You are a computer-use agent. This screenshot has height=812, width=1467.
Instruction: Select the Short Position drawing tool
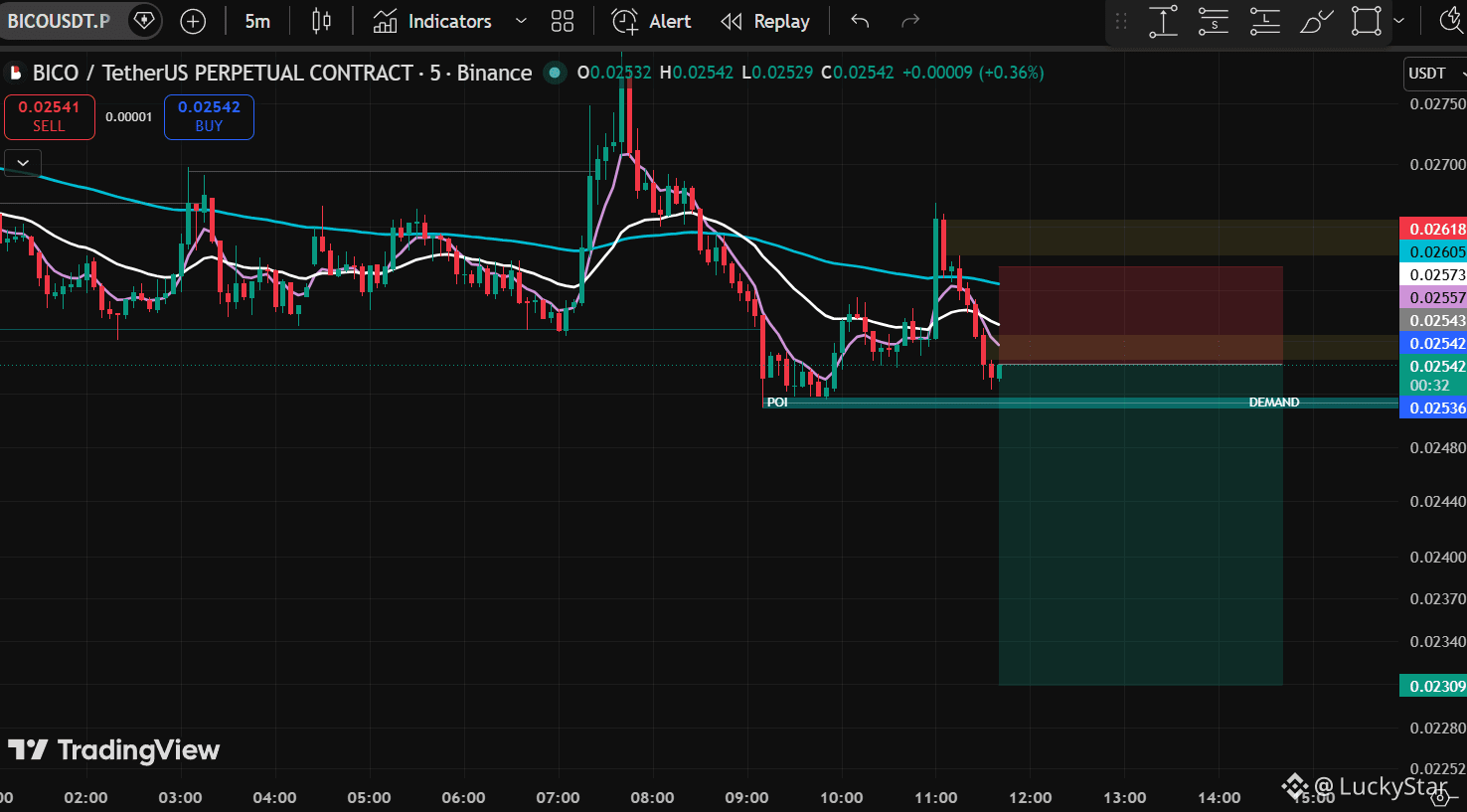pyautogui.click(x=1214, y=21)
